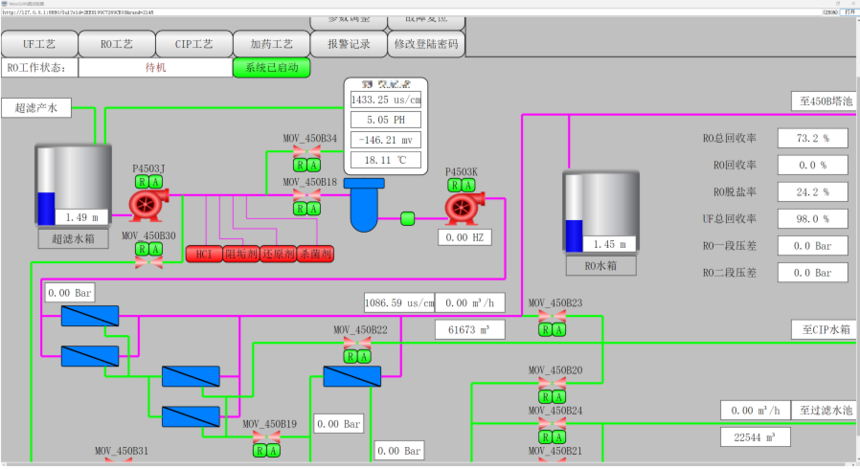This screenshot has height=469, width=860.
Task: Click the 至CIP水箱 label
Action: tap(824, 330)
